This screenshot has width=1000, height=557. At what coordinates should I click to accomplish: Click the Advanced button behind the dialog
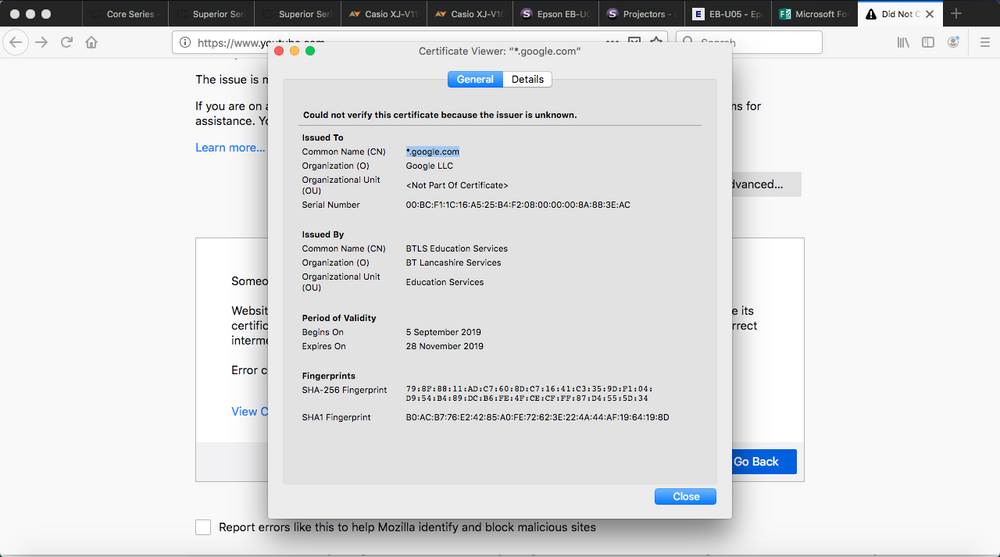(766, 184)
